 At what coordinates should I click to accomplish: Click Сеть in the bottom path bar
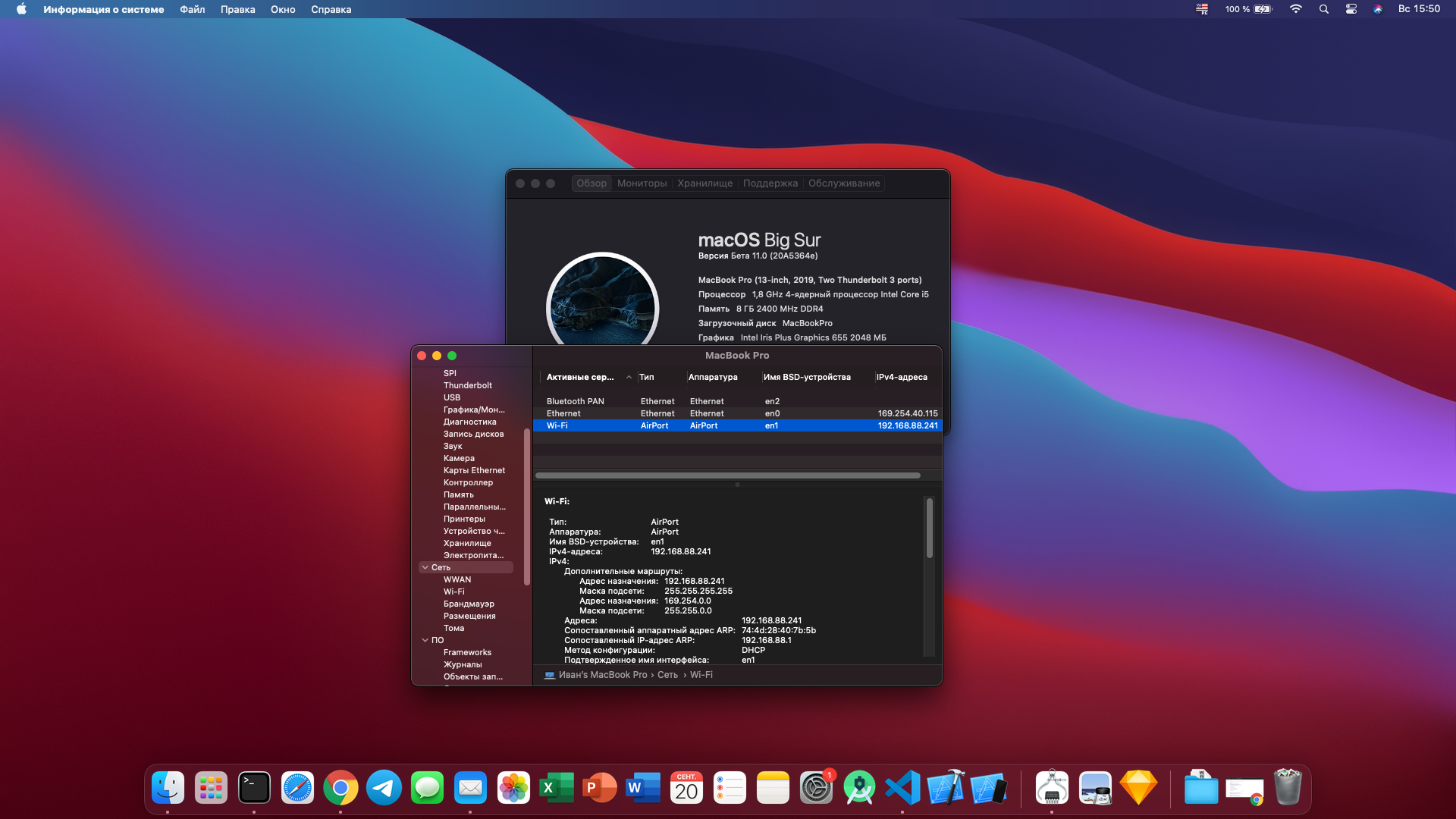click(667, 675)
